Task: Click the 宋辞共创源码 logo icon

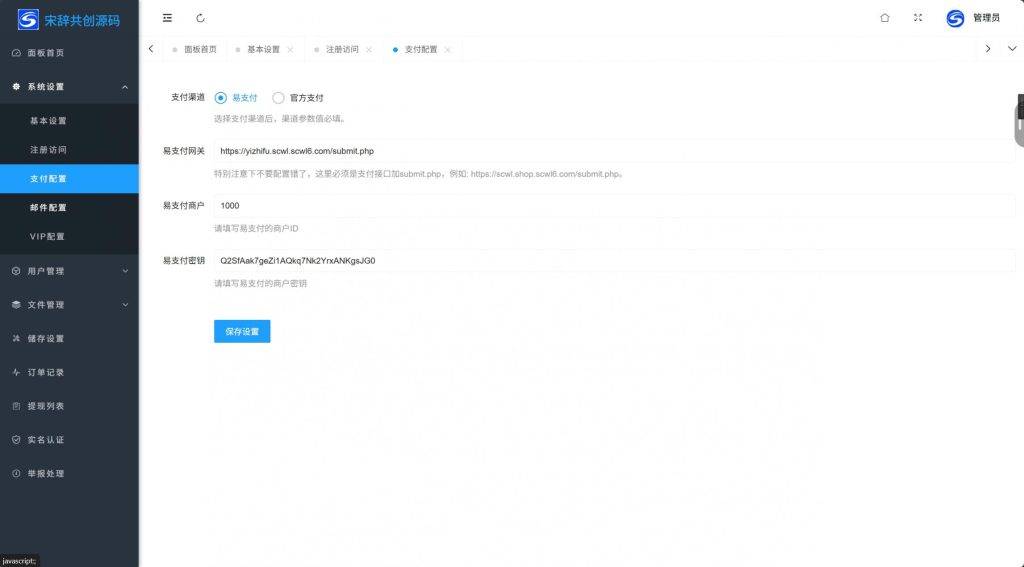Action: coord(28,20)
